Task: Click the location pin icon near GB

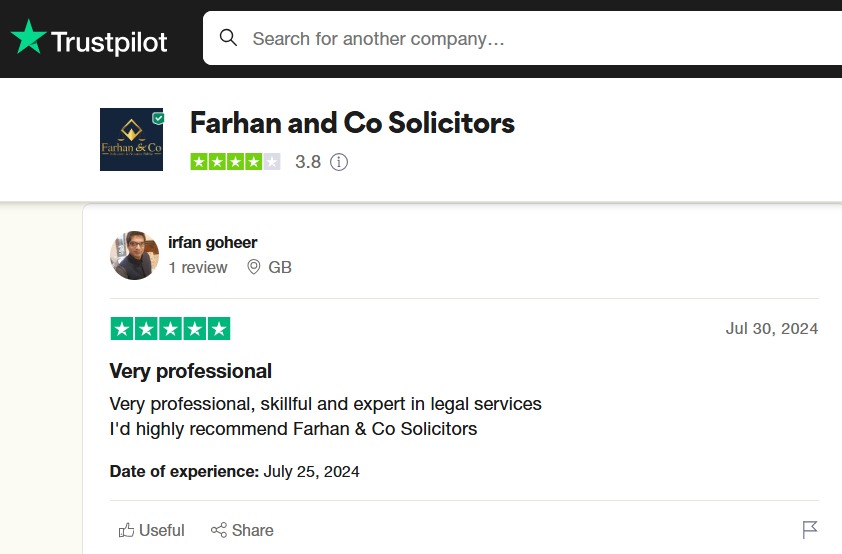Action: pyautogui.click(x=253, y=268)
